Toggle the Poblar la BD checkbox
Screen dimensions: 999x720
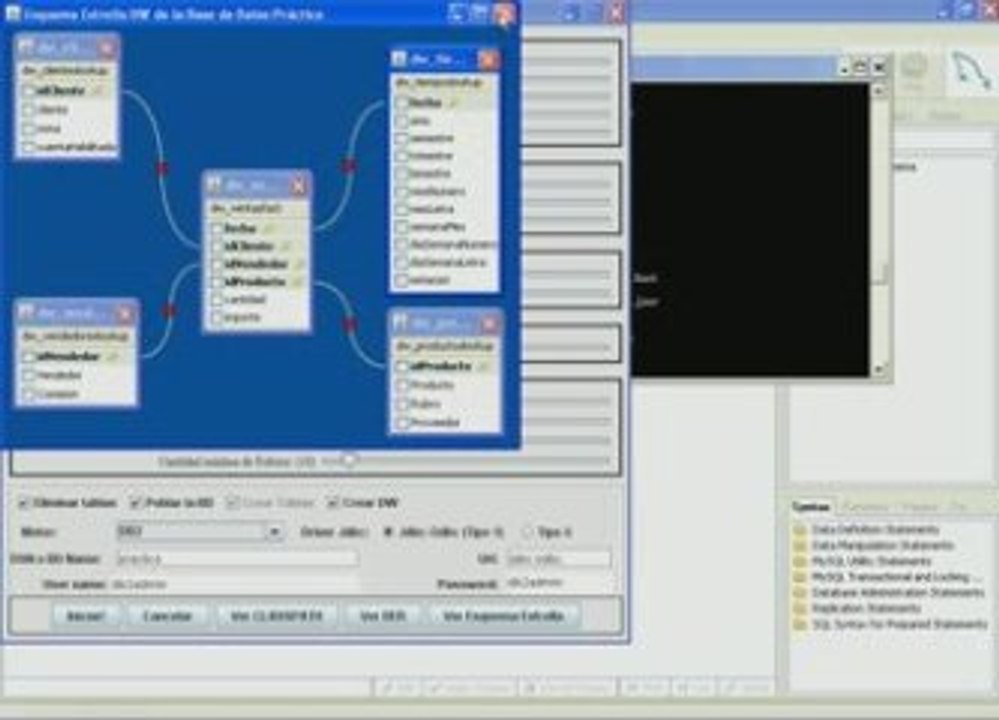(x=135, y=503)
